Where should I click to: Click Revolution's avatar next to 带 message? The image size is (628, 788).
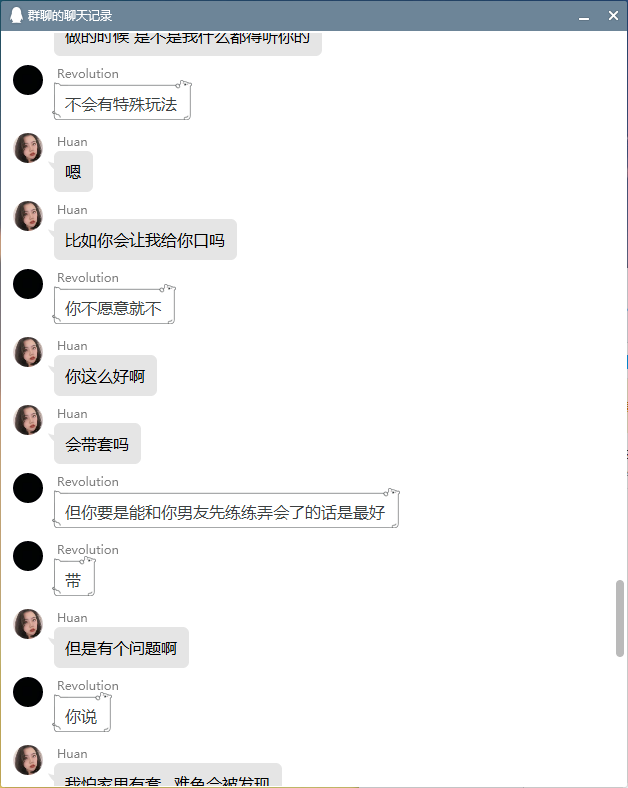click(28, 556)
